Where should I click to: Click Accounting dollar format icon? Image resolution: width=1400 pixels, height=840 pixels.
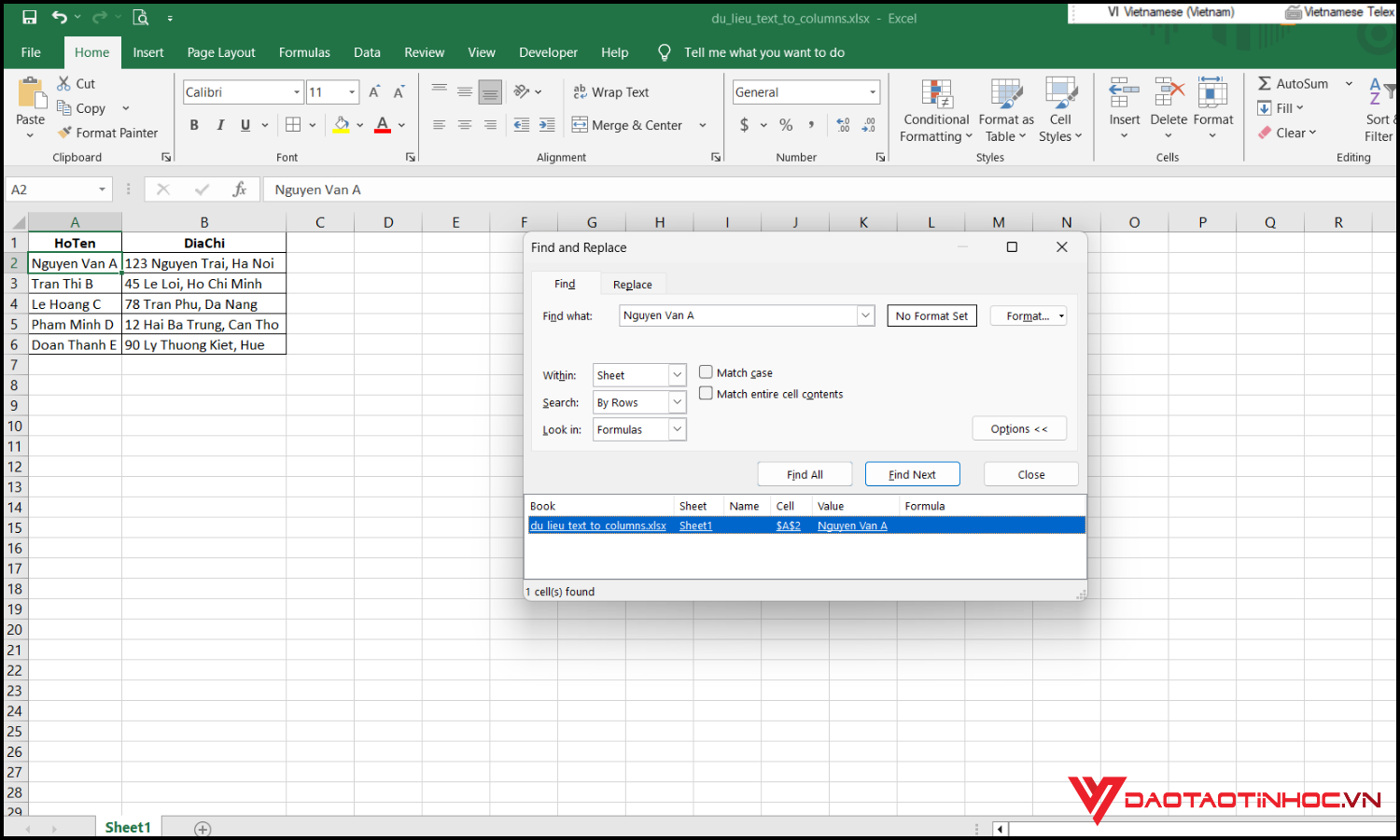point(744,125)
